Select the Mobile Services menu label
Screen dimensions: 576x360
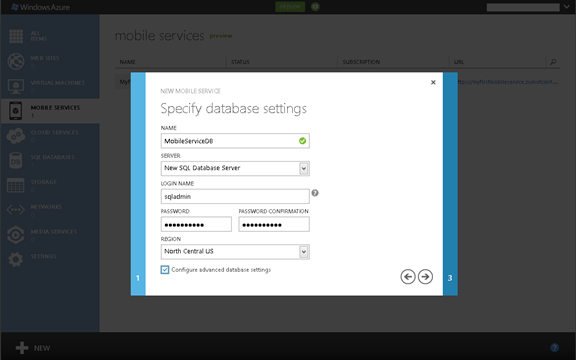[55, 108]
